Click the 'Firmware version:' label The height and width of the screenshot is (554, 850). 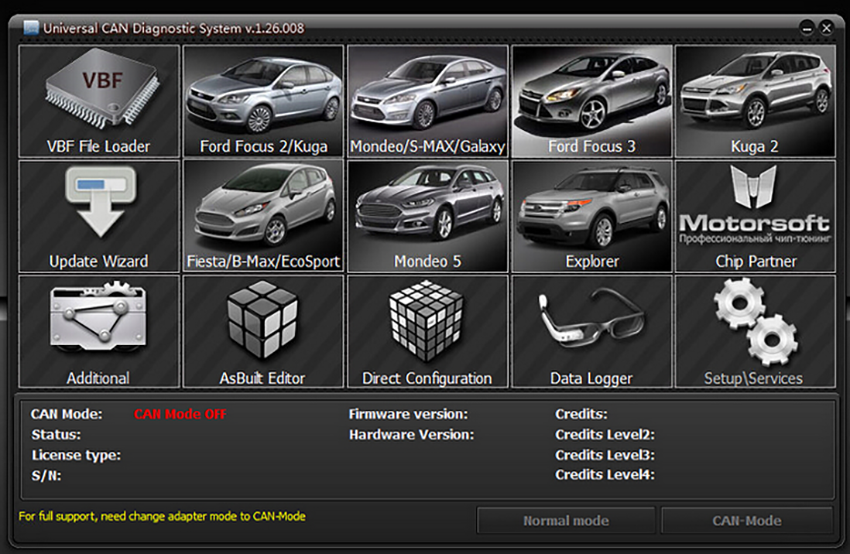[408, 414]
